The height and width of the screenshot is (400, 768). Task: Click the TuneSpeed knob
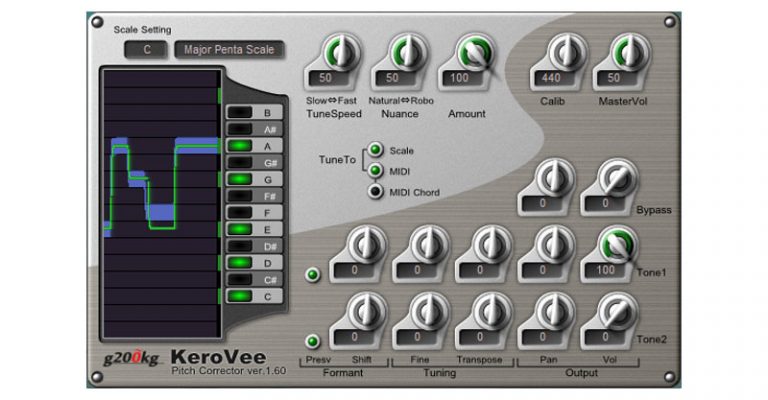click(341, 52)
